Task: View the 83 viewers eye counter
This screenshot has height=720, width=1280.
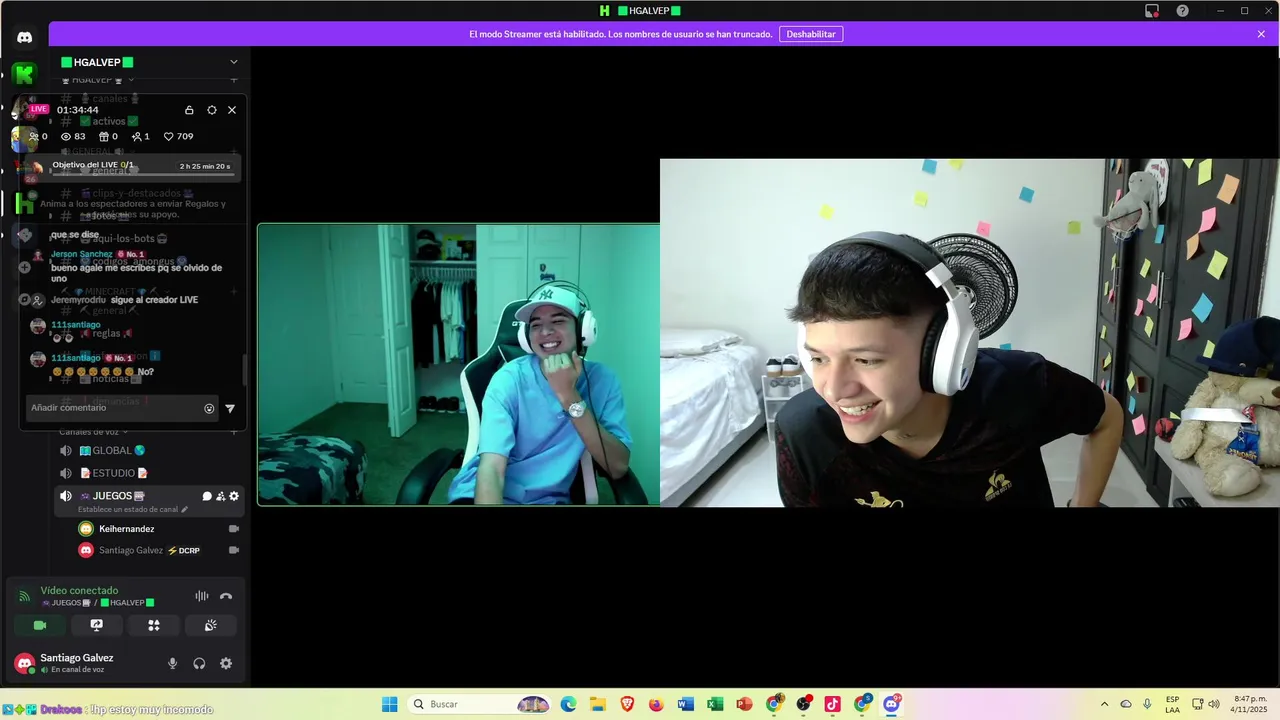Action: click(73, 137)
